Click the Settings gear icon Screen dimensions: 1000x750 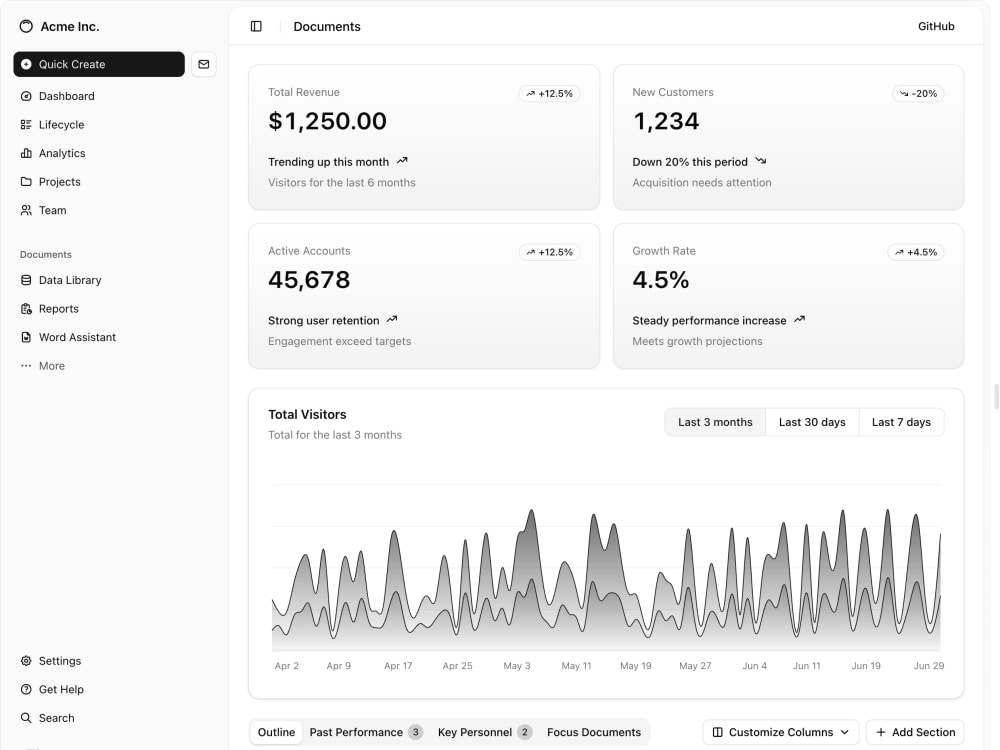tap(26, 661)
